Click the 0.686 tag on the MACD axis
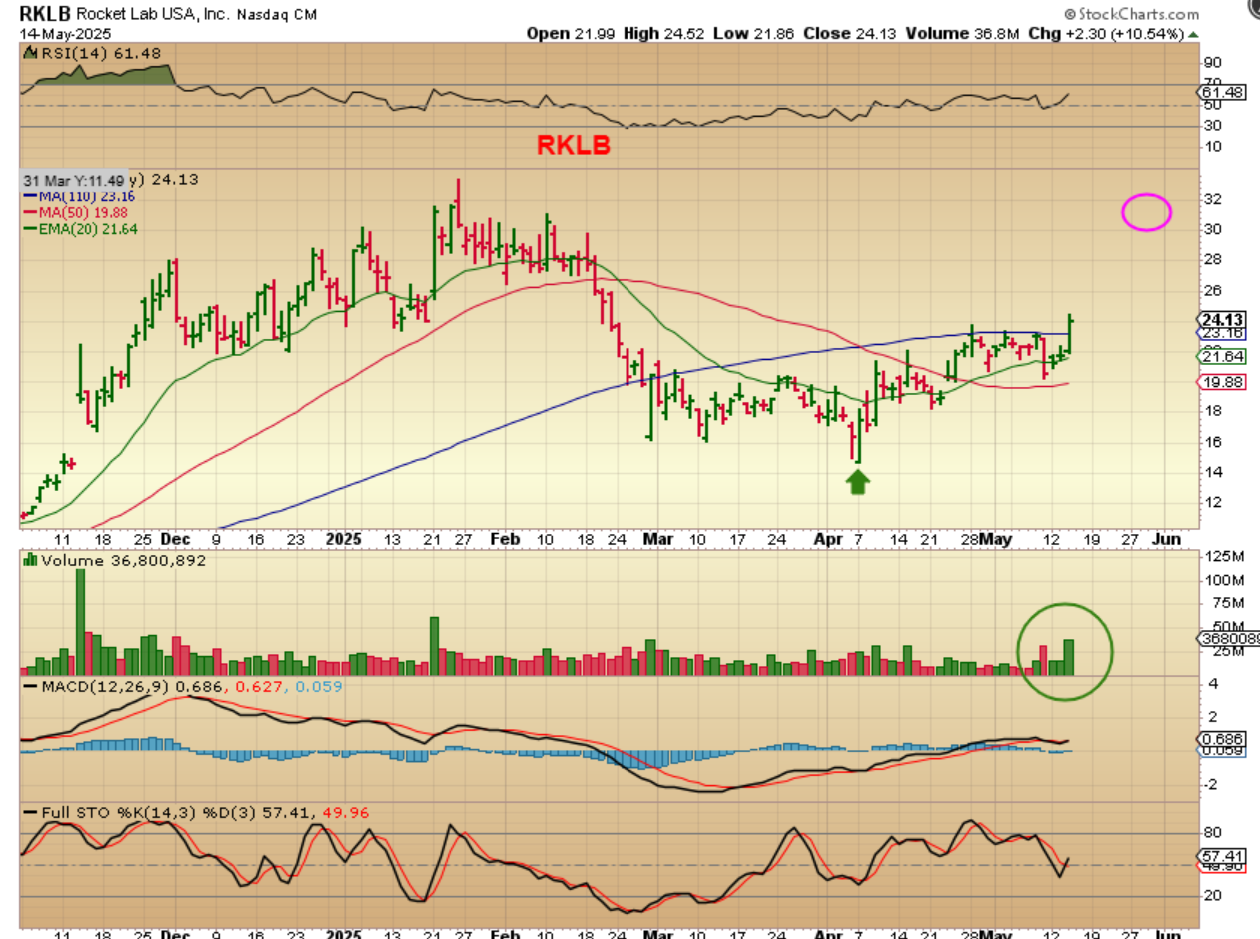Image resolution: width=1260 pixels, height=939 pixels. pos(1223,738)
